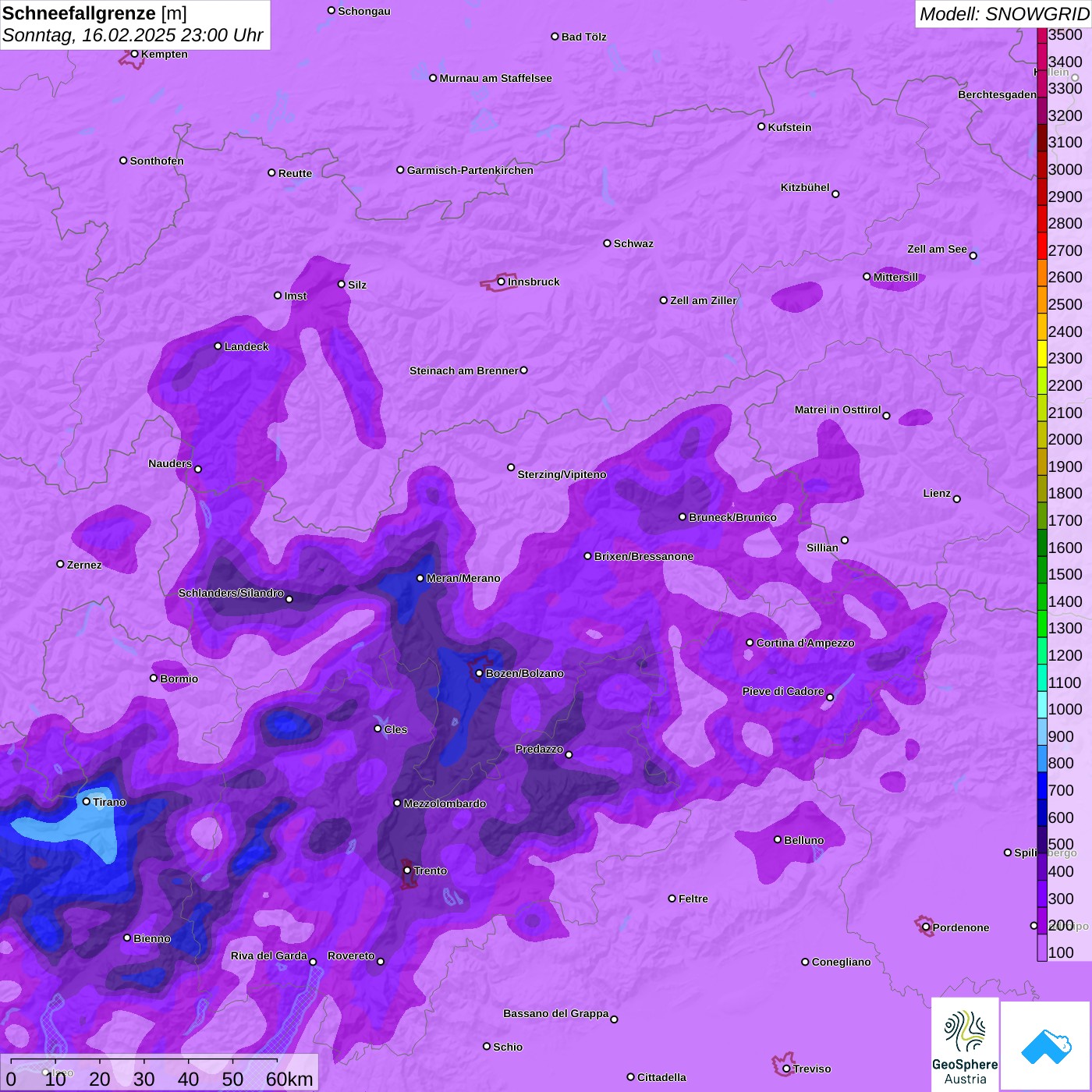The height and width of the screenshot is (1092, 1092).
Task: Click the Lienz location dot
Action: (957, 499)
